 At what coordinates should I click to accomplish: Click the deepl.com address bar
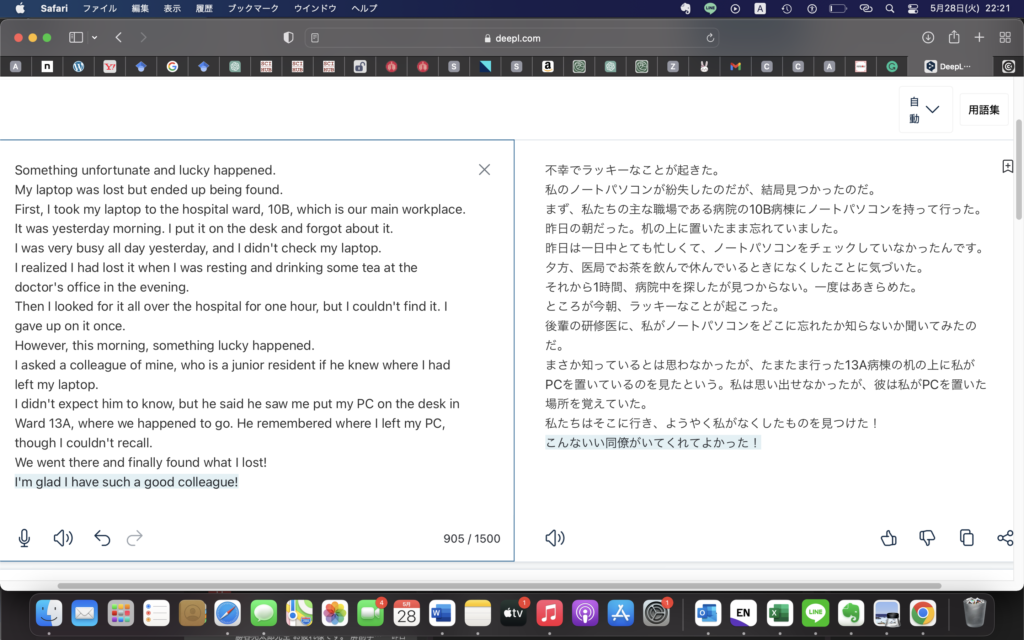pyautogui.click(x=511, y=38)
